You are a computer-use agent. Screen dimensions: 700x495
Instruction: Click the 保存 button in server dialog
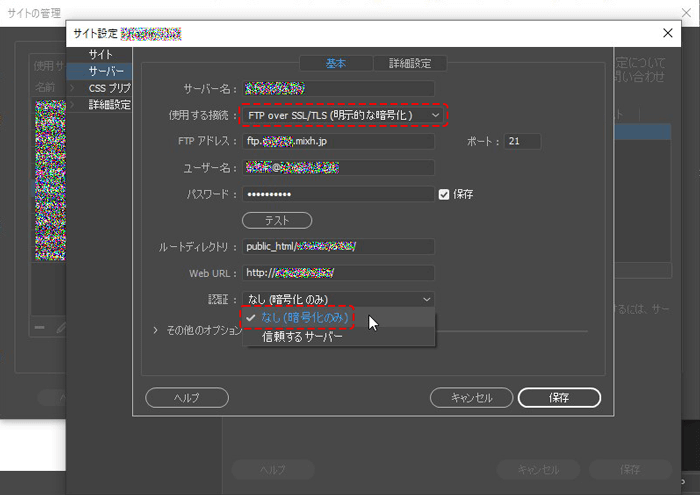click(x=559, y=398)
